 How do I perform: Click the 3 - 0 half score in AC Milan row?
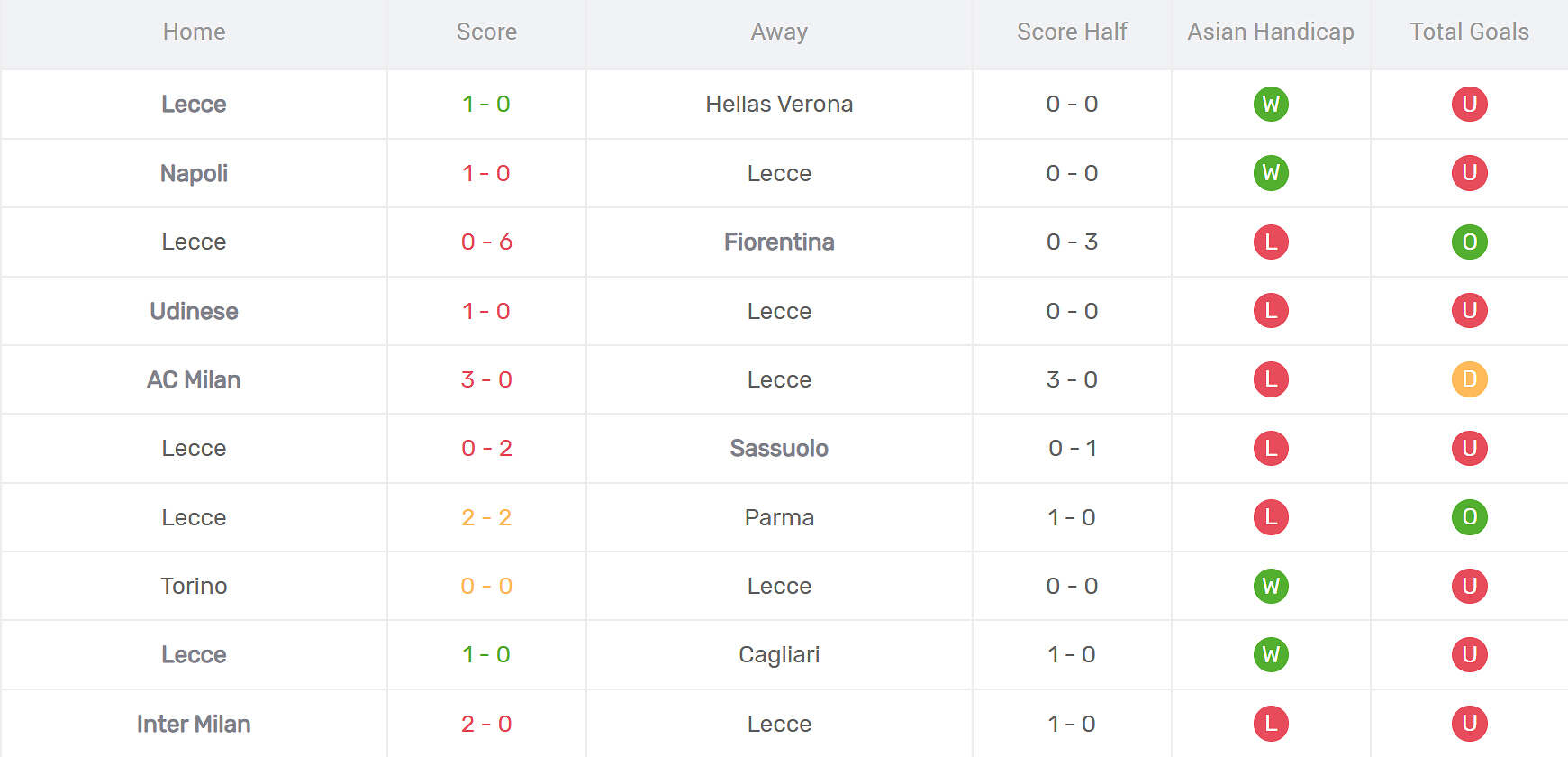[x=1072, y=379]
